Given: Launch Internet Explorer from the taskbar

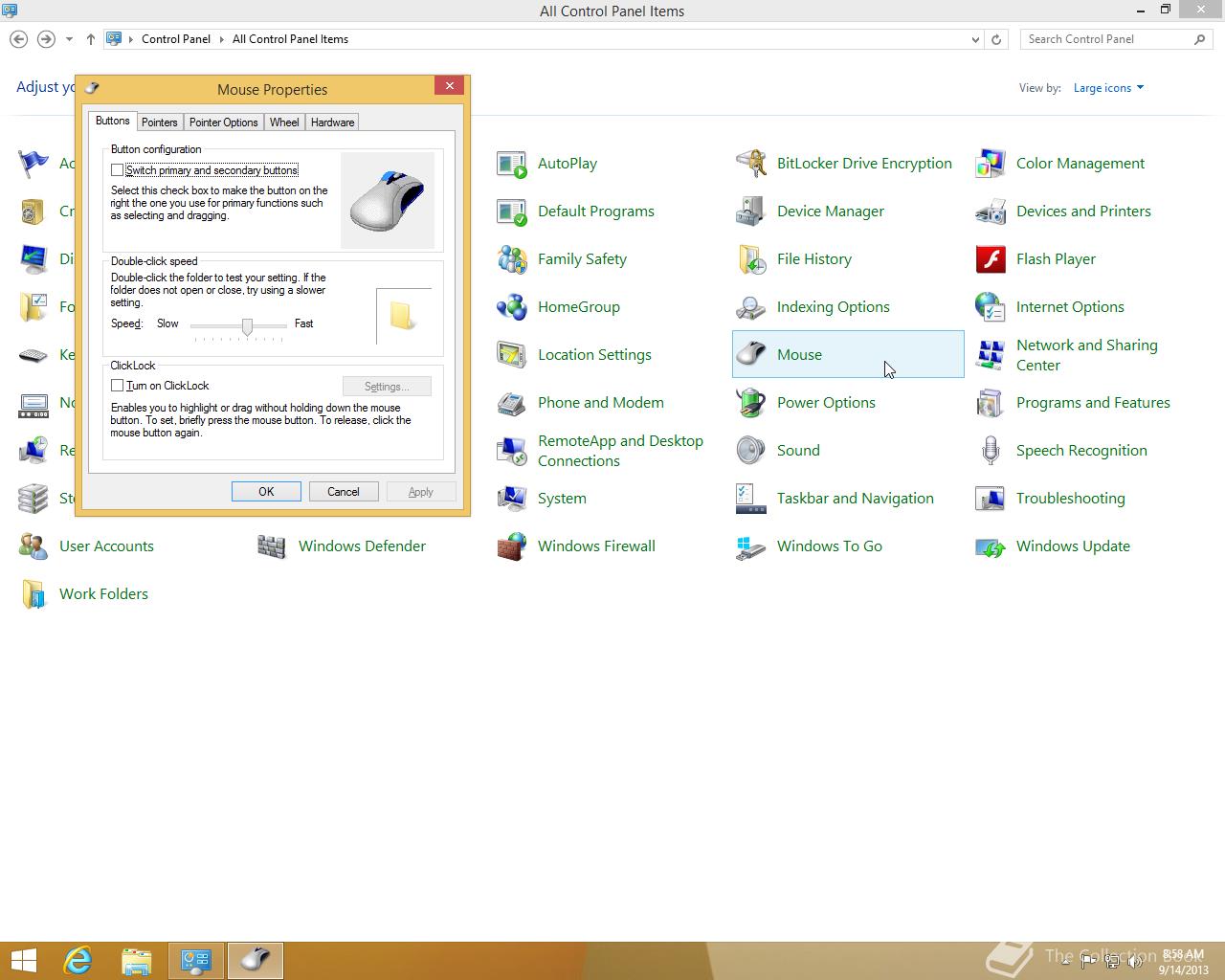Looking at the screenshot, I should point(78,961).
